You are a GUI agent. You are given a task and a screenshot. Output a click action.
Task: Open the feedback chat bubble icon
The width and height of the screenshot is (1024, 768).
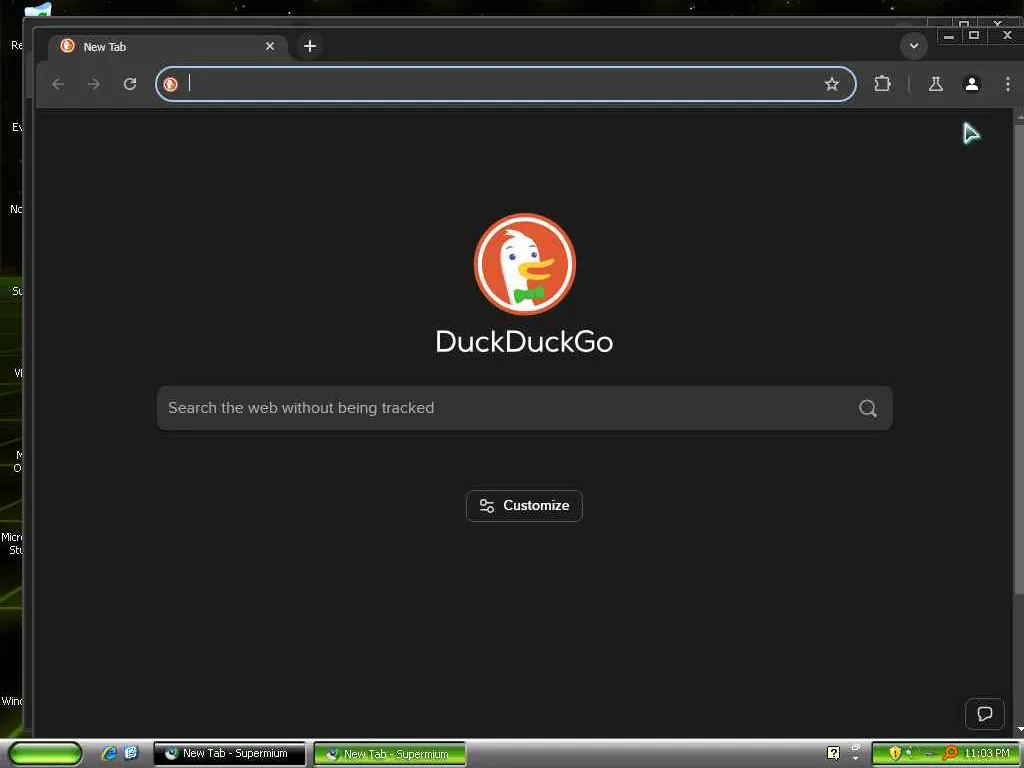[x=984, y=713]
